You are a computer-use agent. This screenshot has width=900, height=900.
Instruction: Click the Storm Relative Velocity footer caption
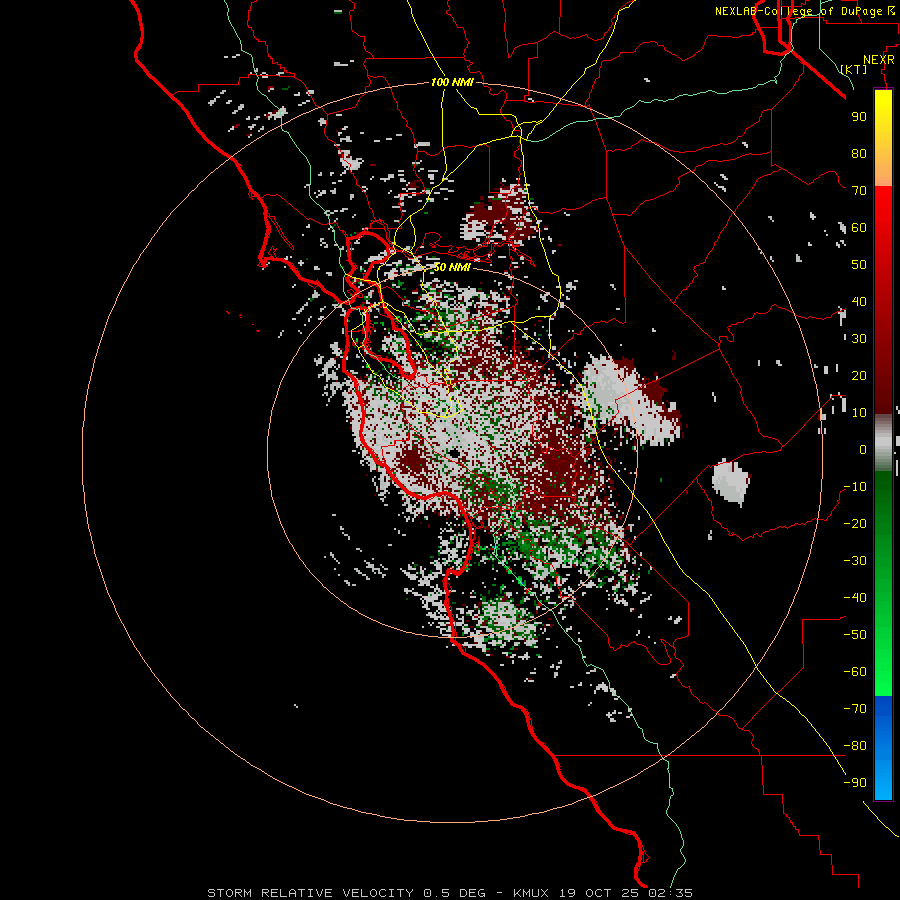[449, 893]
